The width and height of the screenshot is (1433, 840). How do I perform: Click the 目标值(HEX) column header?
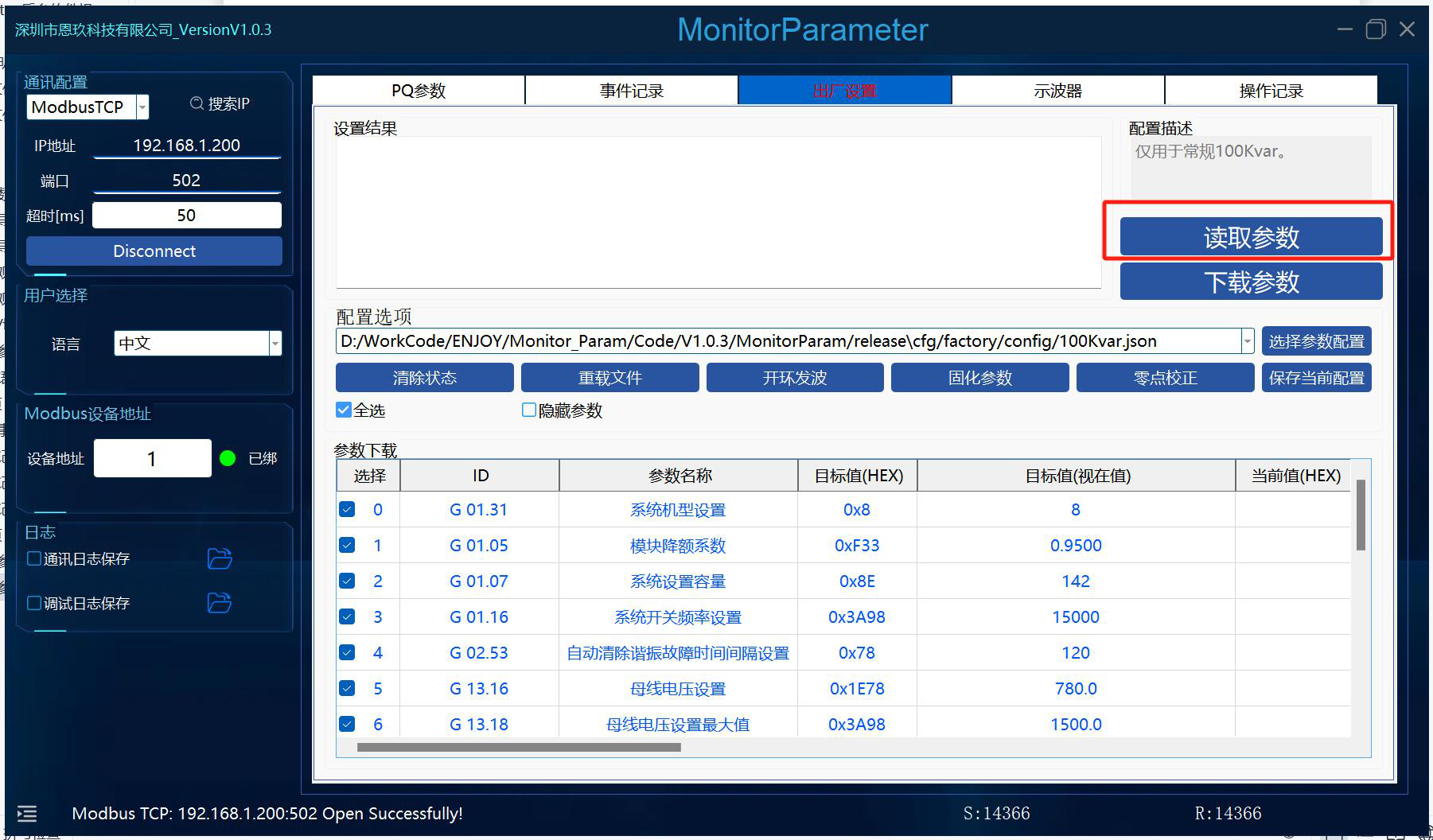[x=858, y=476]
